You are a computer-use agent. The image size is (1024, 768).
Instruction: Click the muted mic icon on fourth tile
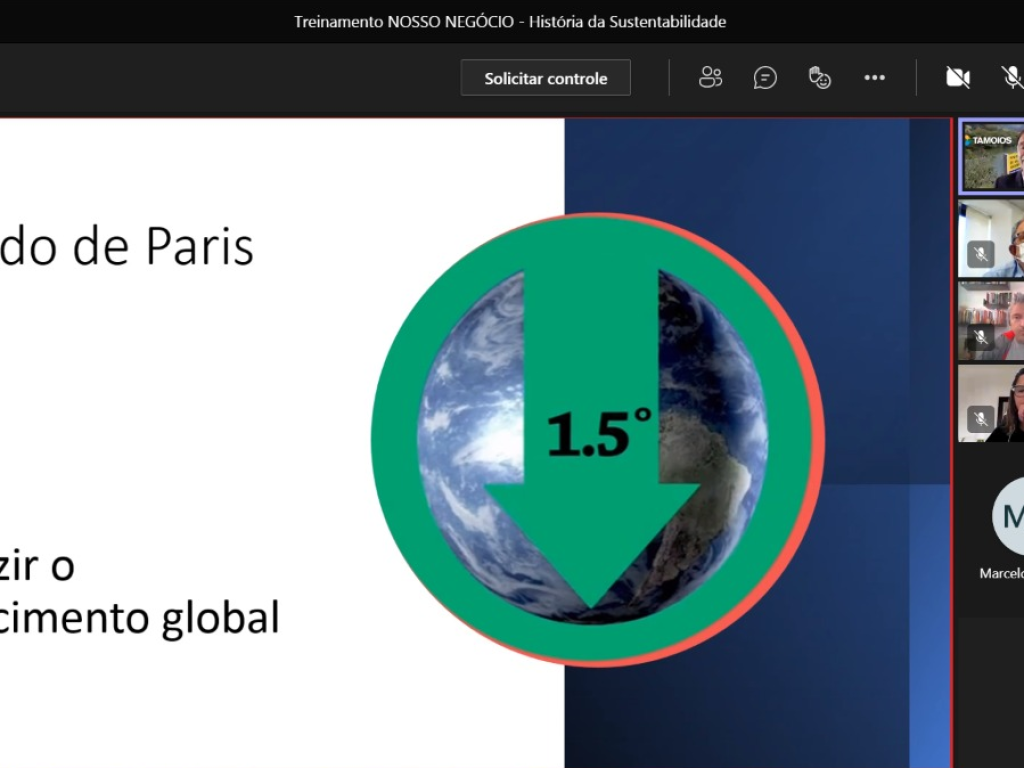[980, 419]
